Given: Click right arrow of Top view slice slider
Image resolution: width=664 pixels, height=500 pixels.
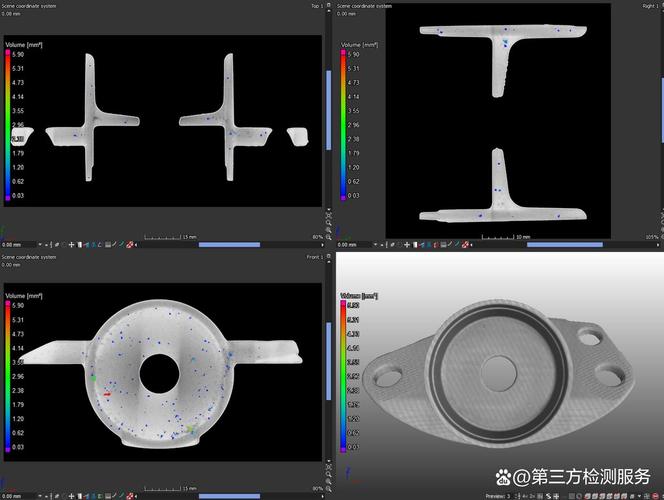Looking at the screenshot, I should coord(323,244).
